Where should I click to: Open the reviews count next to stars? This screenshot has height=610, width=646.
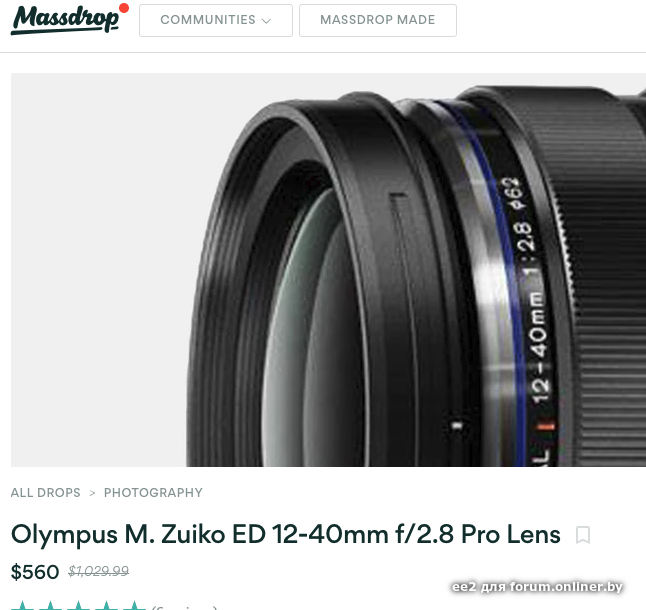184,608
